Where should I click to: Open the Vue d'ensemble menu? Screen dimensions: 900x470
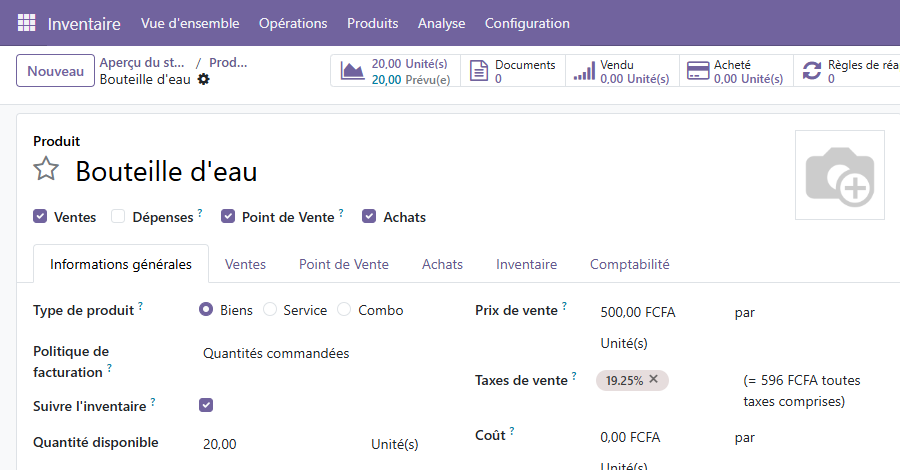[190, 23]
